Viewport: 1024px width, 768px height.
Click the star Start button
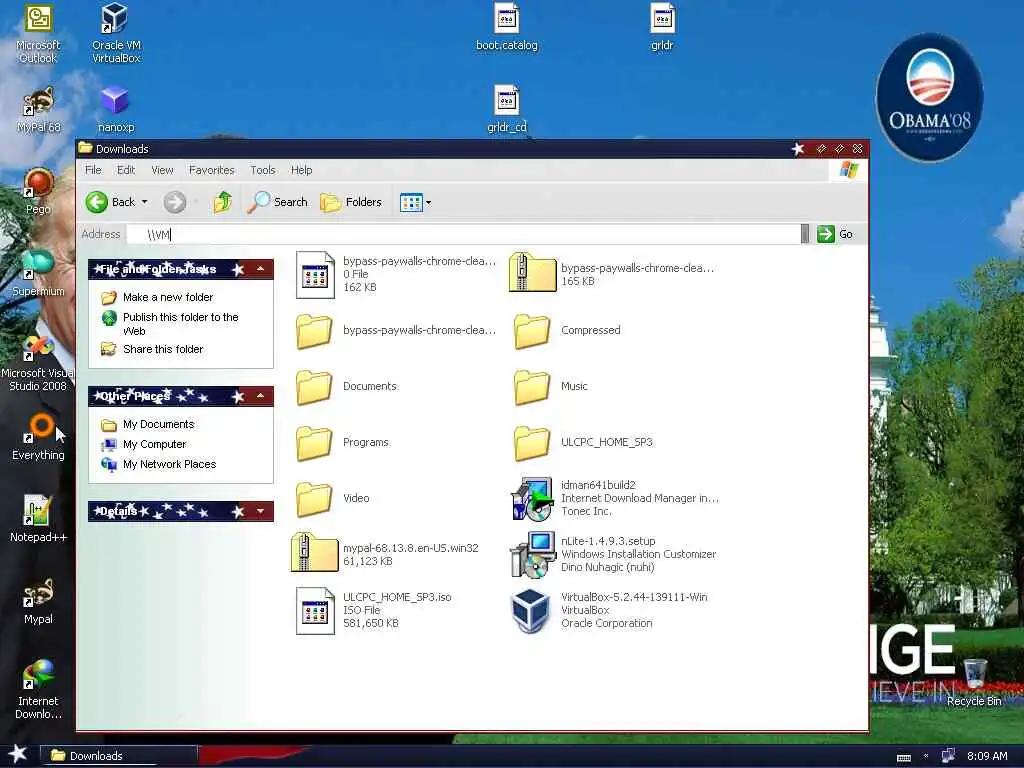(x=18, y=754)
